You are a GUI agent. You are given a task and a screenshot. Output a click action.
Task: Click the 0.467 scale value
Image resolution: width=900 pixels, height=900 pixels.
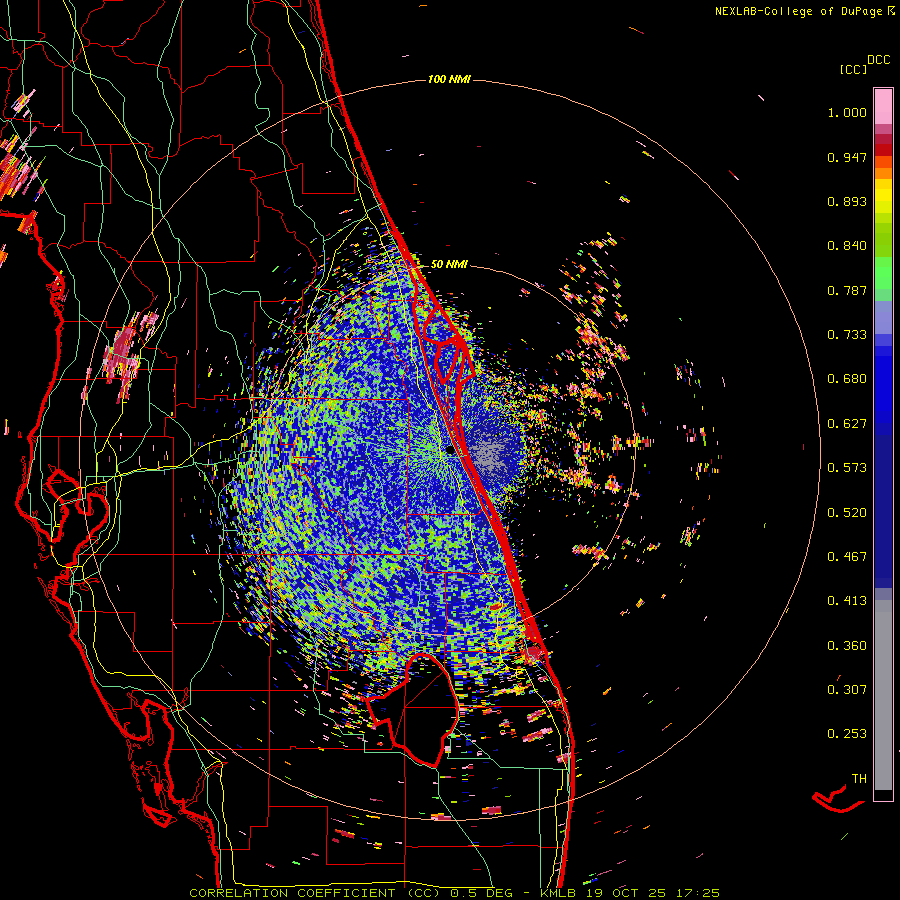(847, 557)
